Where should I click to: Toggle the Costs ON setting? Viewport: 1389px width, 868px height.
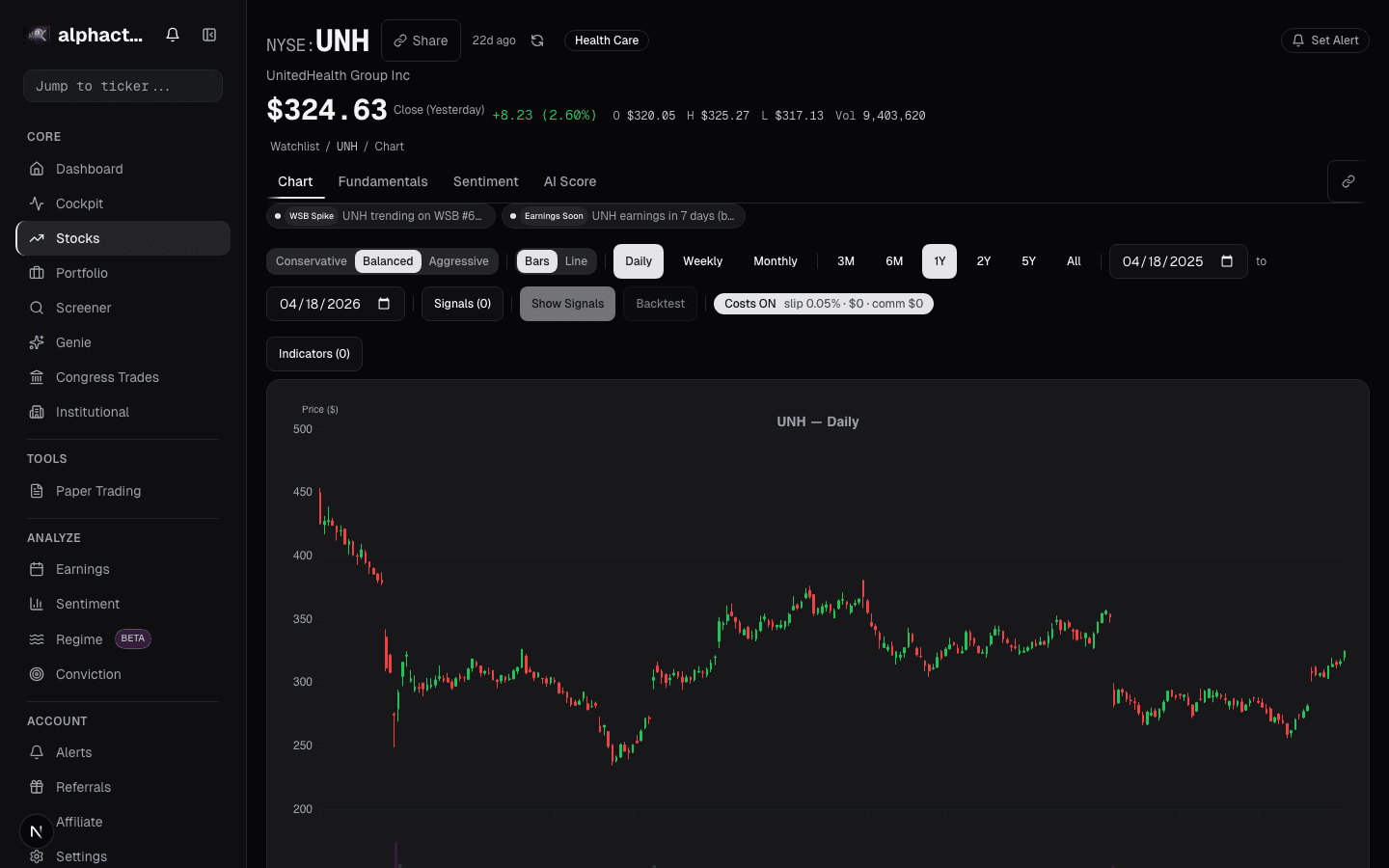(x=823, y=304)
